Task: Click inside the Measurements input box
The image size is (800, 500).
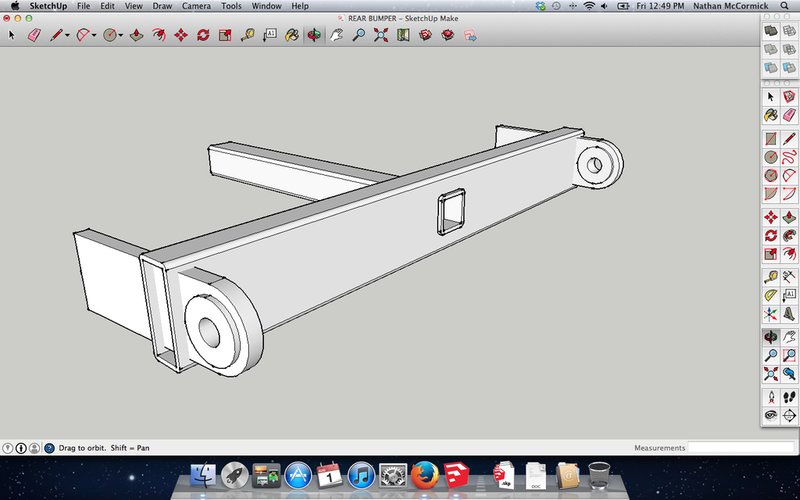Action: tap(741, 447)
